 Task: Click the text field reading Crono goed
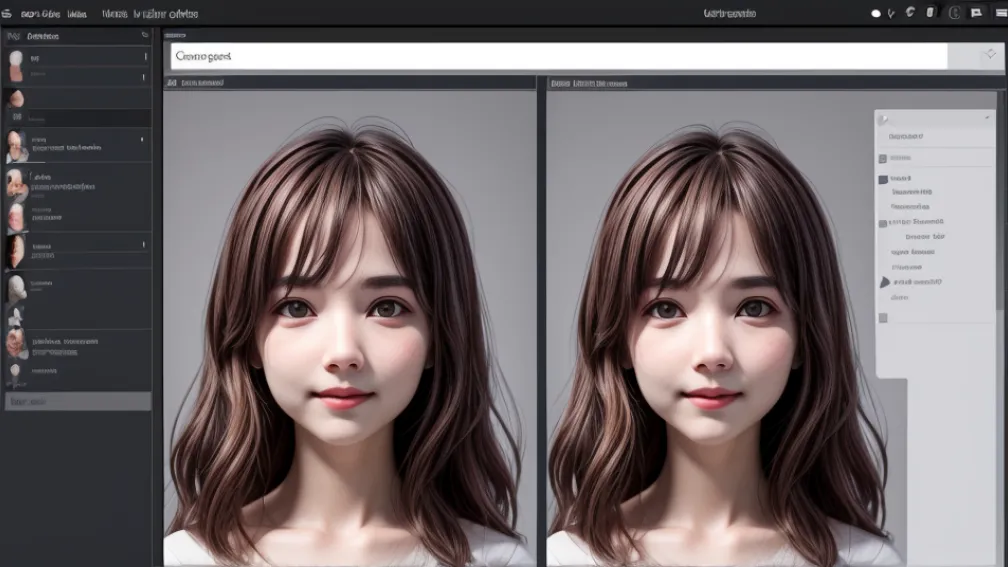(x=559, y=56)
